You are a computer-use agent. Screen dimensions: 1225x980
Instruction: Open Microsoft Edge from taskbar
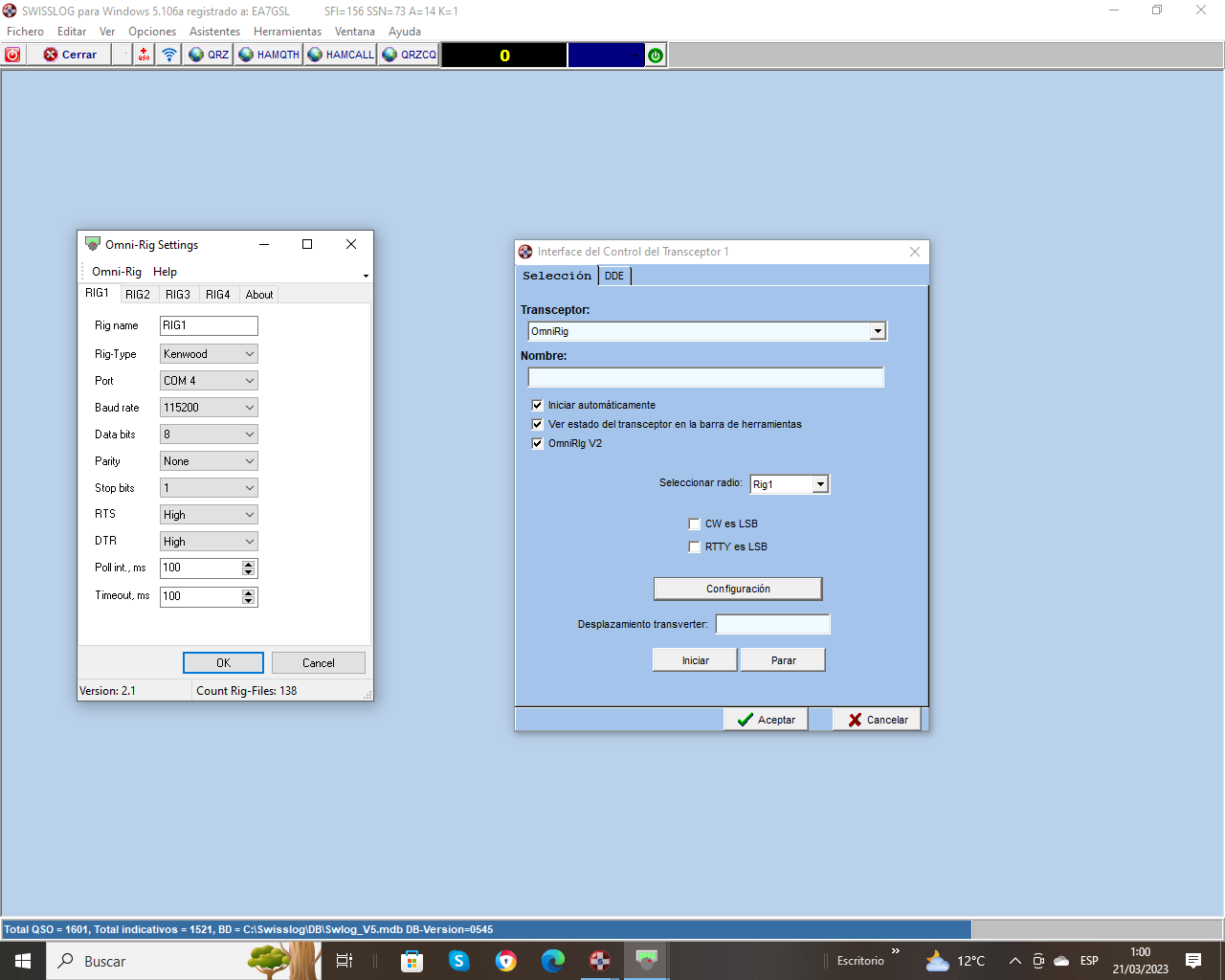click(x=553, y=961)
